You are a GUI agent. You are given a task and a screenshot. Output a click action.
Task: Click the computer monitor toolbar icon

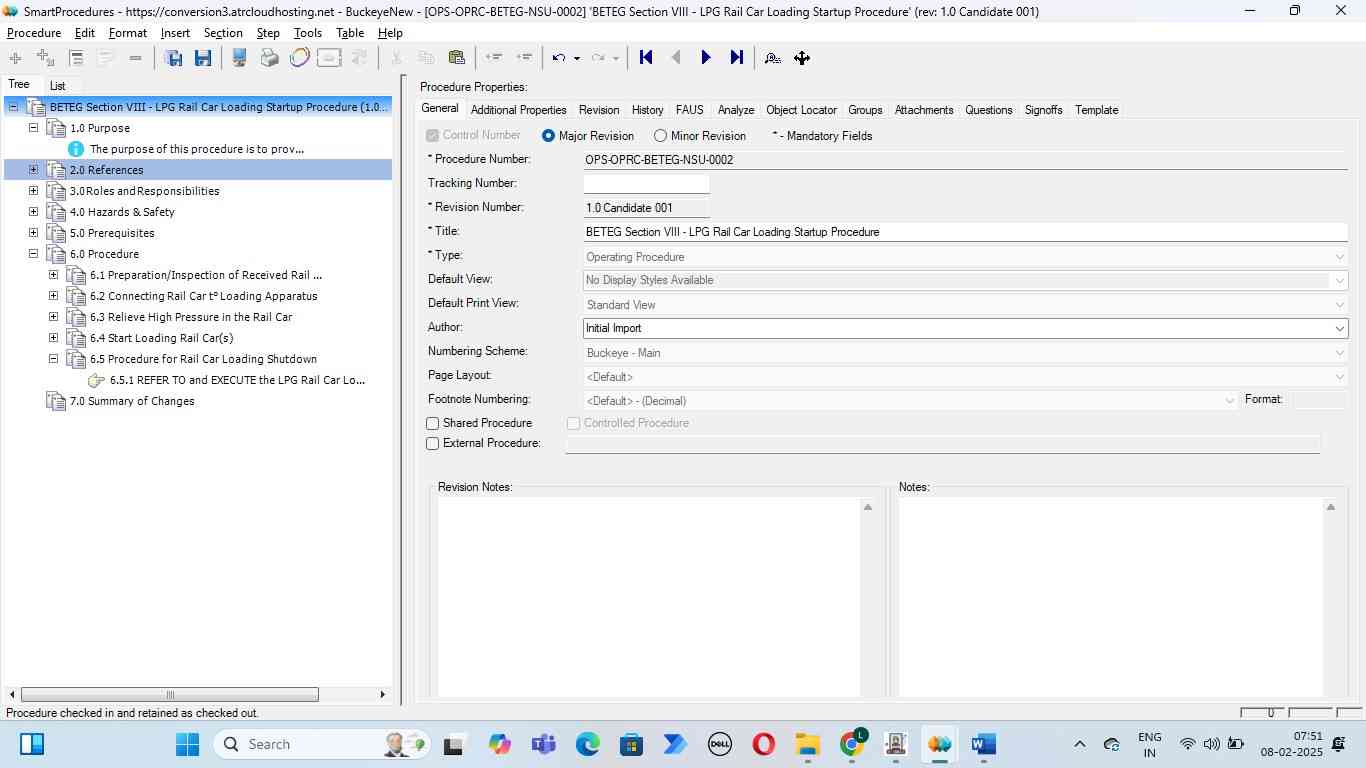point(239,58)
